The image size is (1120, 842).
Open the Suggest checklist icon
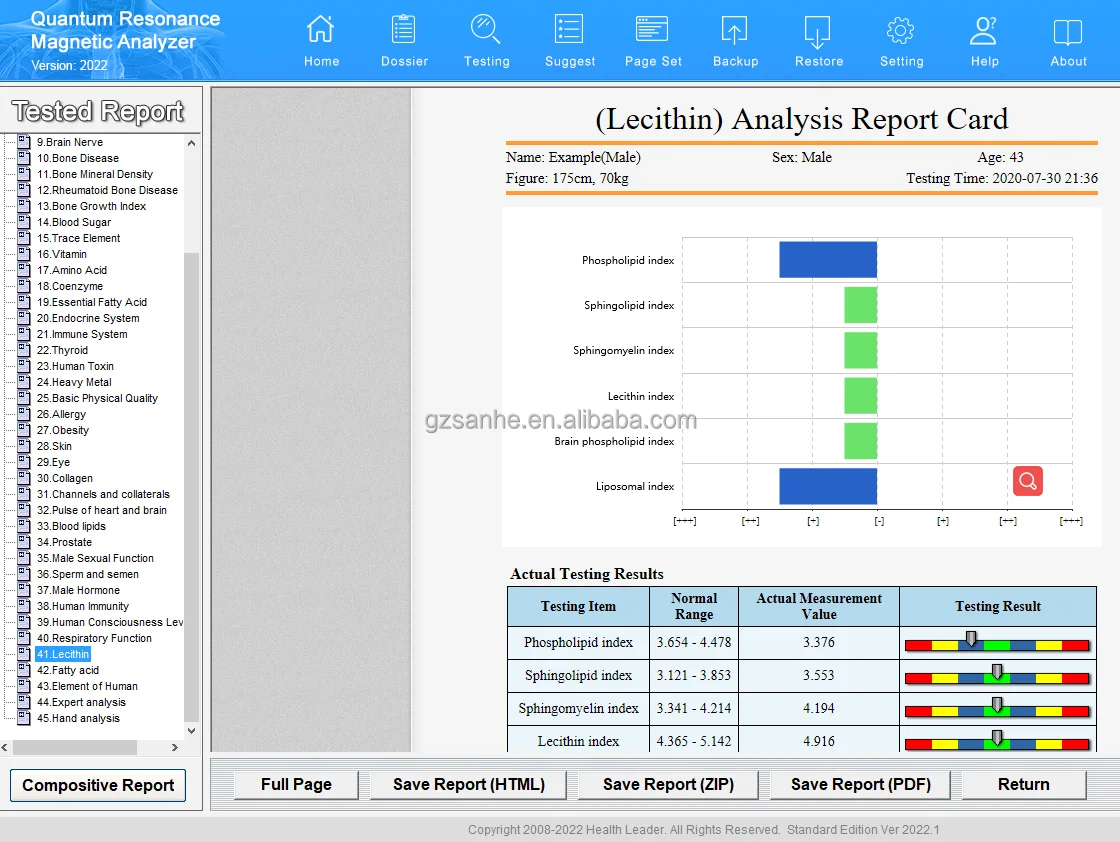click(569, 31)
